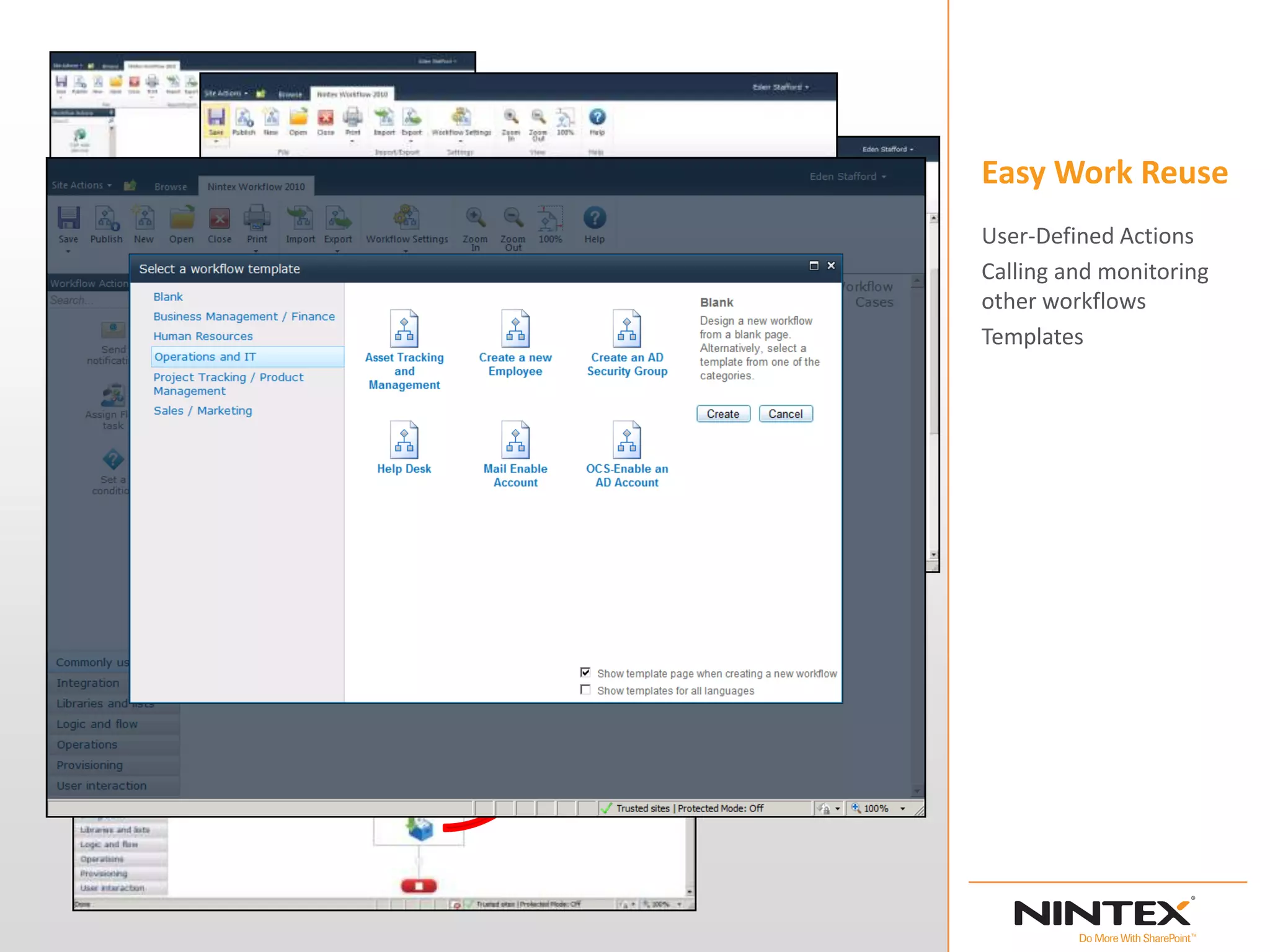Click the Create button in the dialog
Screen dimensions: 1270x952
[723, 414]
